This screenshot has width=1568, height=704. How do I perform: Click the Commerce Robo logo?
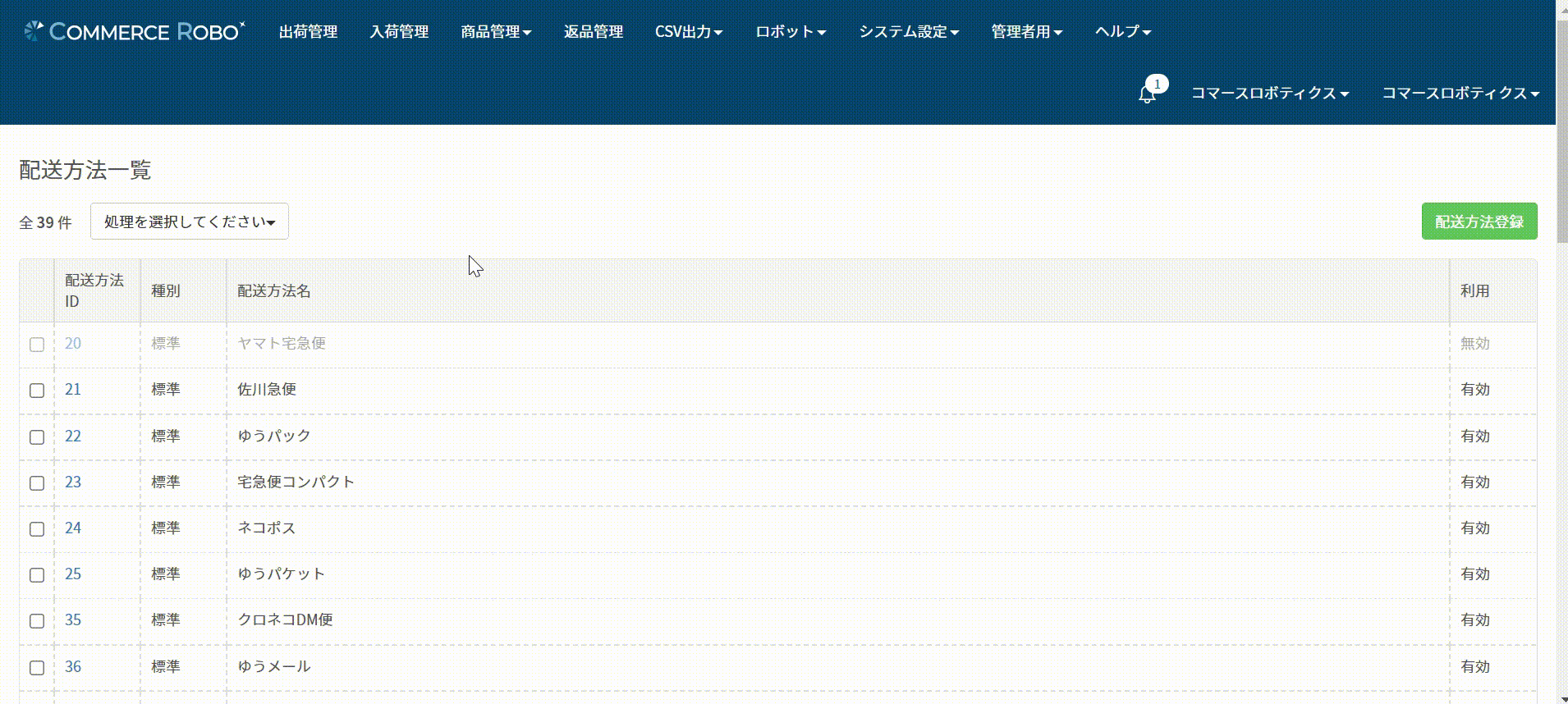coord(135,31)
